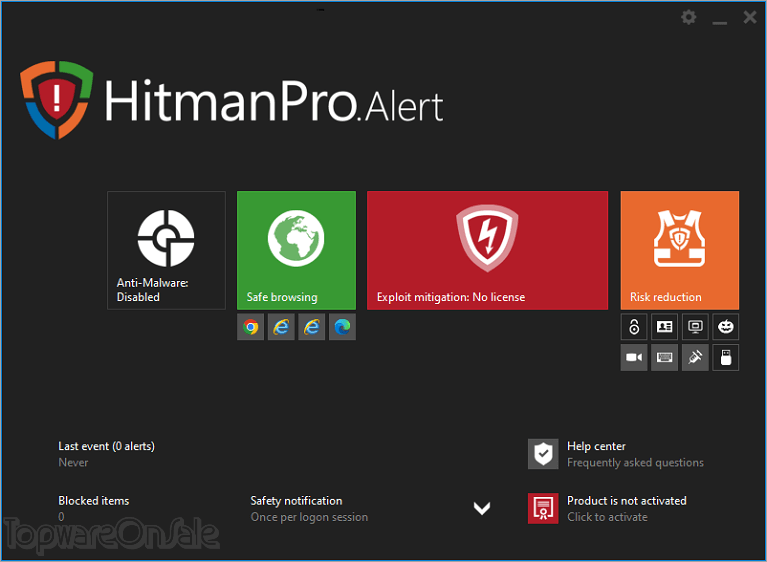The image size is (767, 562).
Task: Click the Google Chrome browser icon
Action: (250, 327)
